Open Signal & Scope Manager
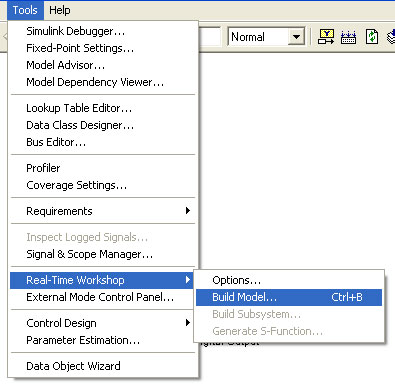The height and width of the screenshot is (388, 395). tap(103, 254)
